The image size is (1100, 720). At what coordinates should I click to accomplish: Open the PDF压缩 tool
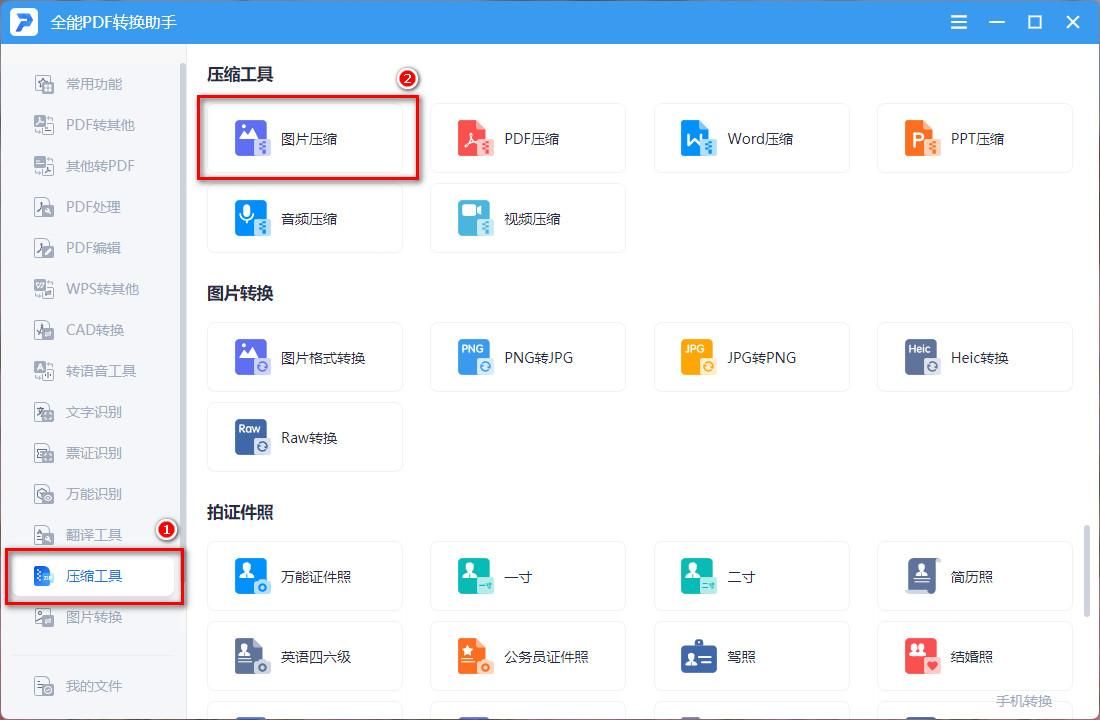click(x=528, y=138)
